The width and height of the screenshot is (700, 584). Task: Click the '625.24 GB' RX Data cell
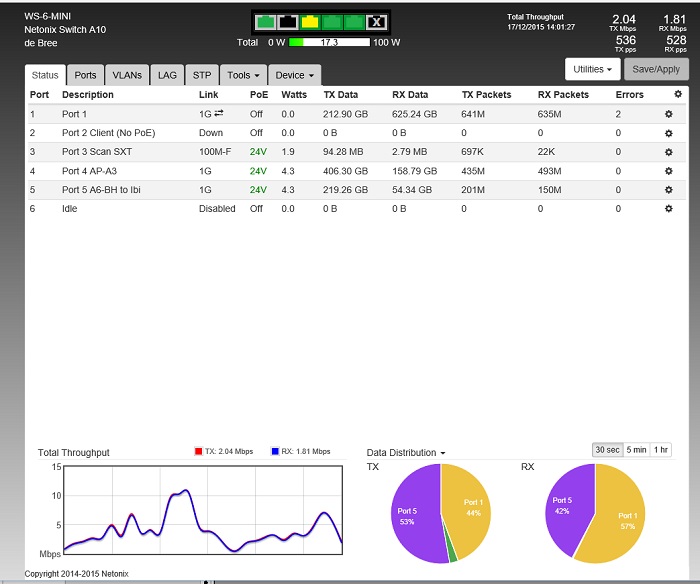414,114
